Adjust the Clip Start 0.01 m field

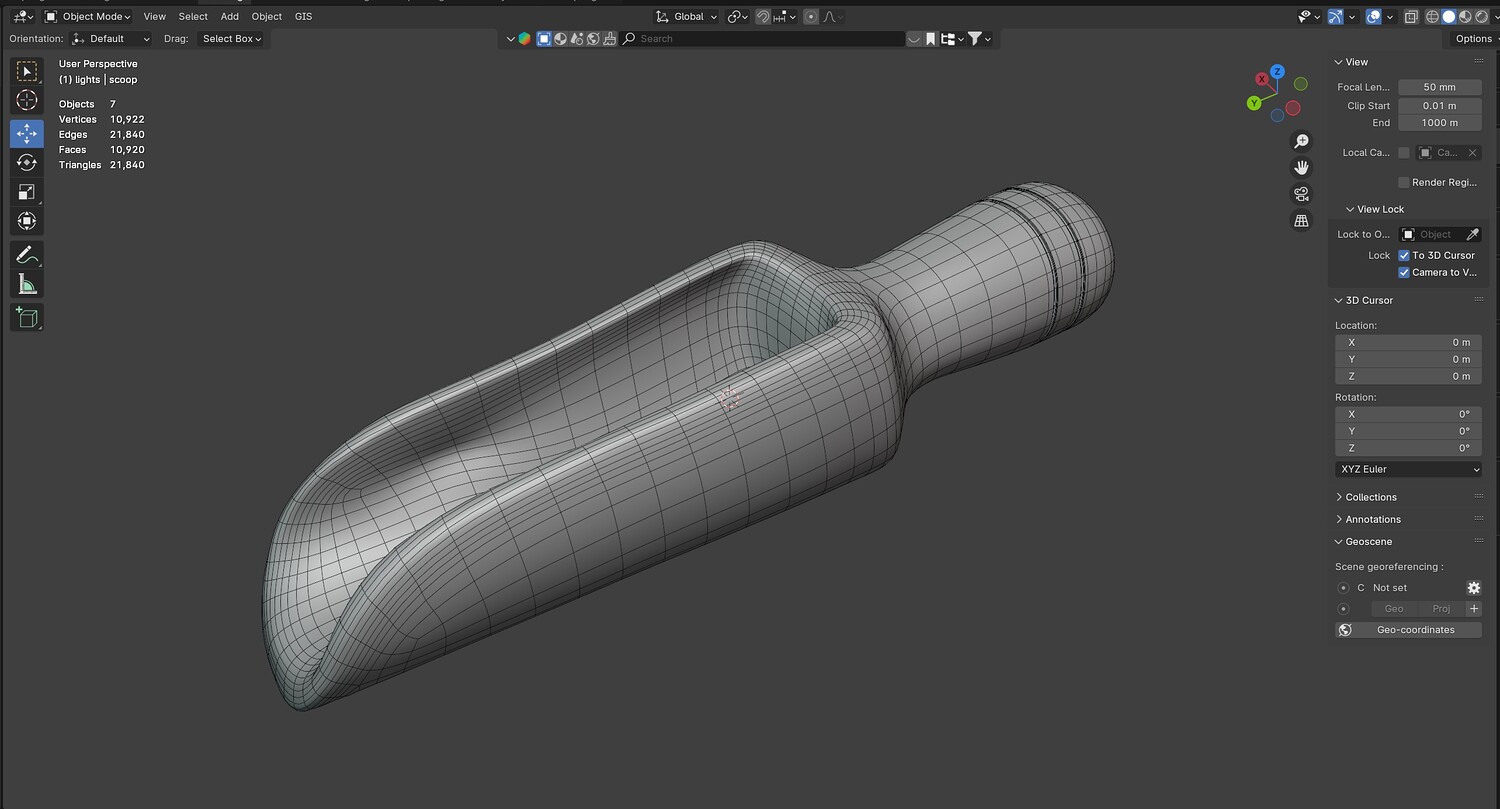[1440, 105]
